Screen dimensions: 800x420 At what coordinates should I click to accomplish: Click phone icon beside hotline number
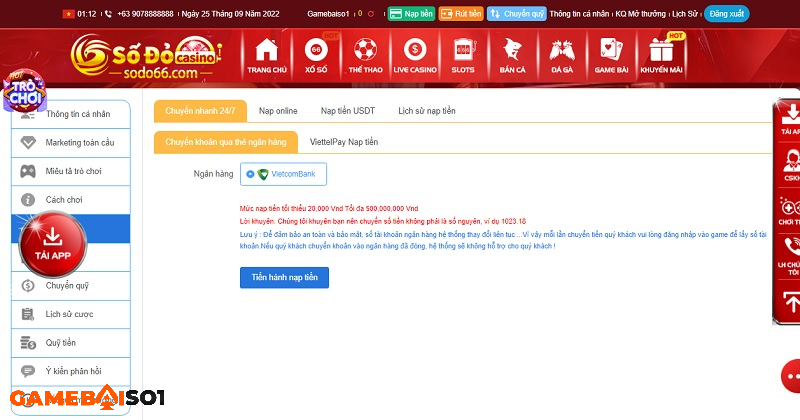point(108,14)
